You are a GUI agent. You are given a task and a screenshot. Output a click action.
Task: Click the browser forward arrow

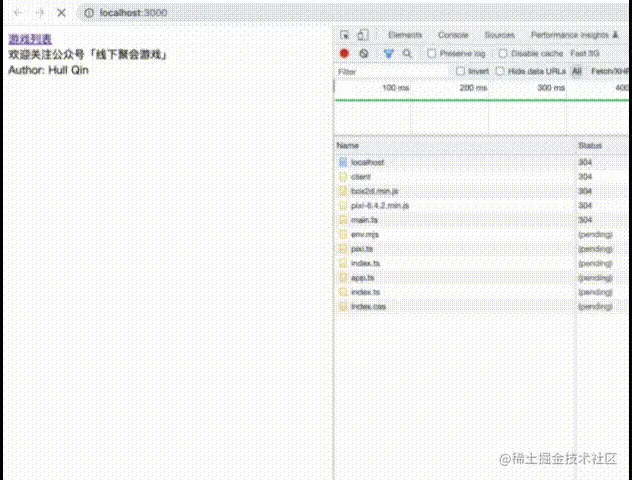40,13
